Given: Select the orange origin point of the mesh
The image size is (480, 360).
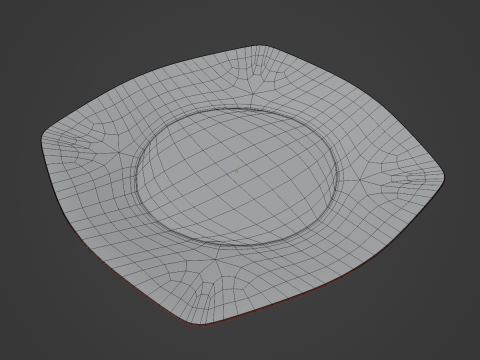Looking at the screenshot, I should [x=237, y=171].
